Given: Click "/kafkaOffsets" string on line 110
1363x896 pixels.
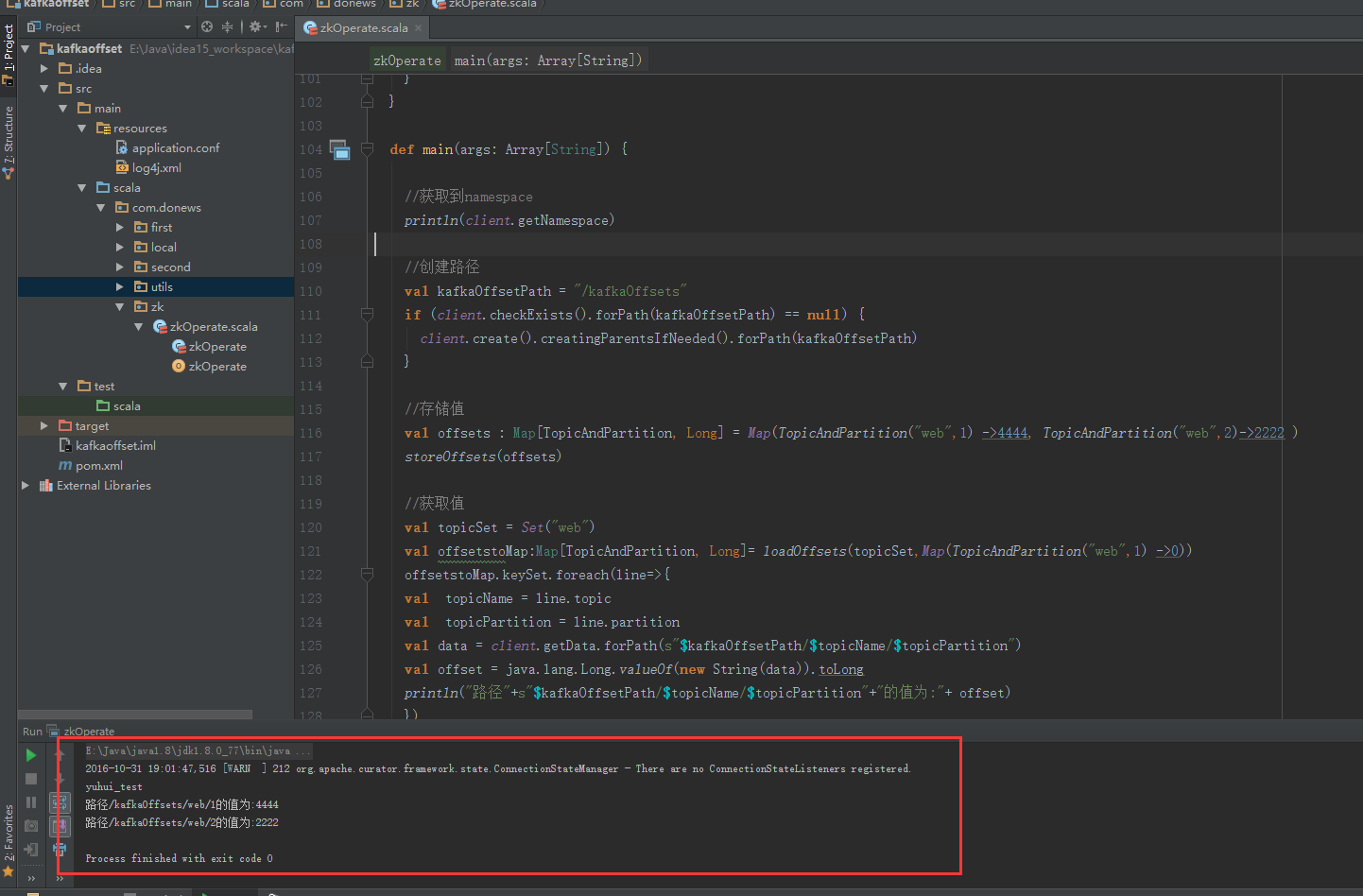Looking at the screenshot, I should (x=630, y=291).
